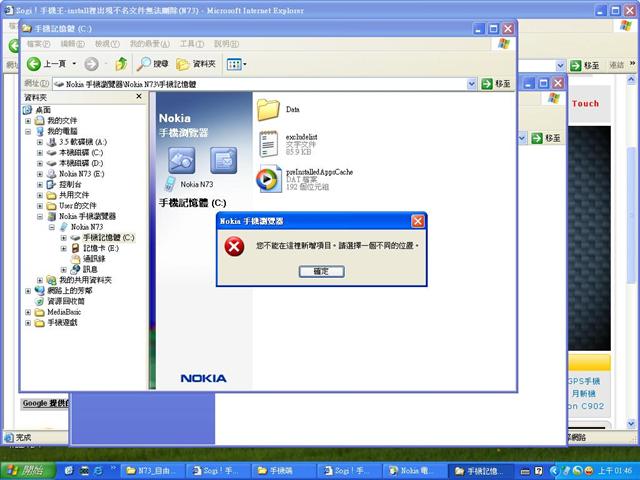Click the taskbar clock 上午 01:46
The width and height of the screenshot is (640, 480).
click(x=615, y=471)
